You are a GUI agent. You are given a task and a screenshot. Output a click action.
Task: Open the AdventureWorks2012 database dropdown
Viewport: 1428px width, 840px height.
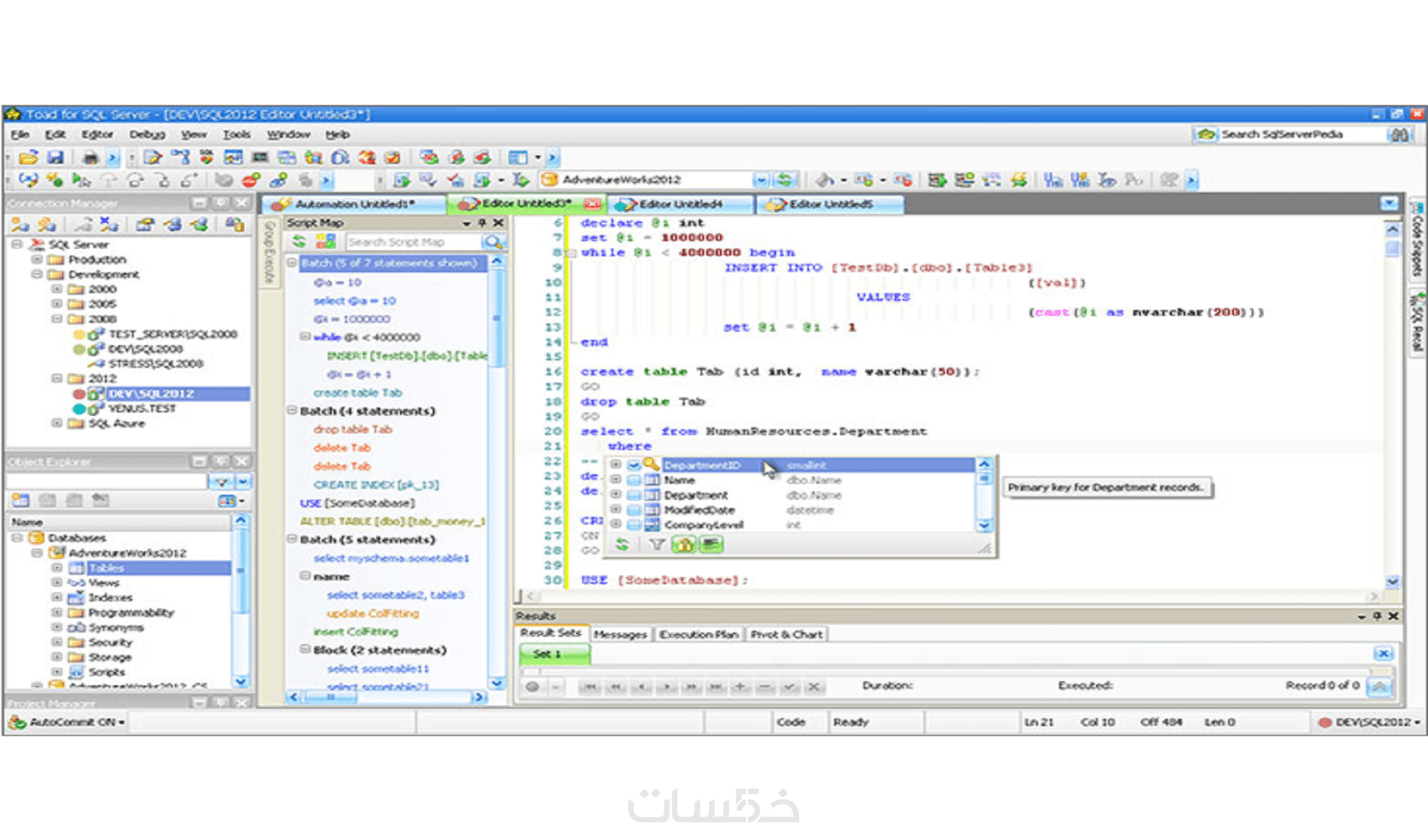761,180
